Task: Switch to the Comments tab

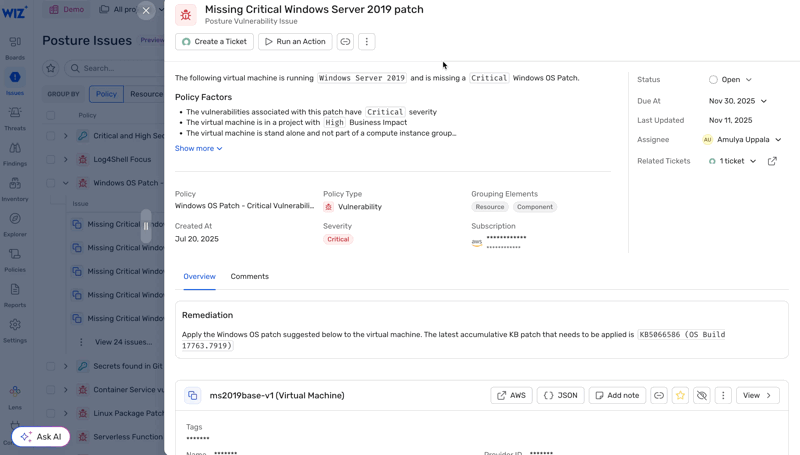Action: click(249, 277)
